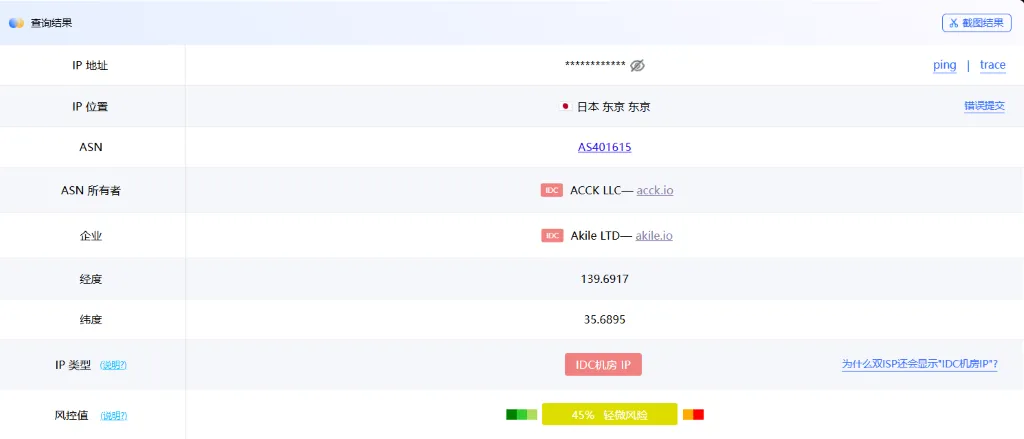Open the ping link
This screenshot has width=1024, height=439.
944,65
